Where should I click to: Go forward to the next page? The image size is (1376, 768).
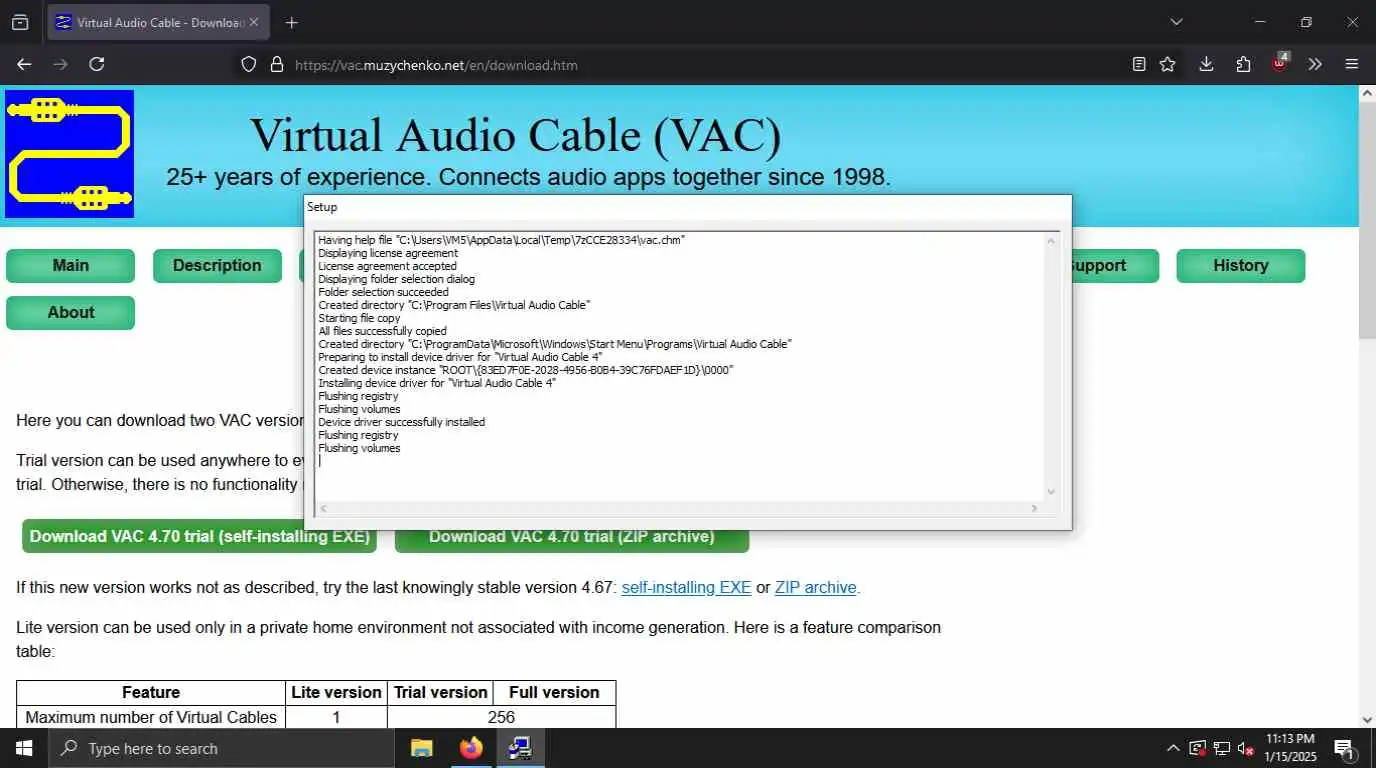pyautogui.click(x=60, y=64)
